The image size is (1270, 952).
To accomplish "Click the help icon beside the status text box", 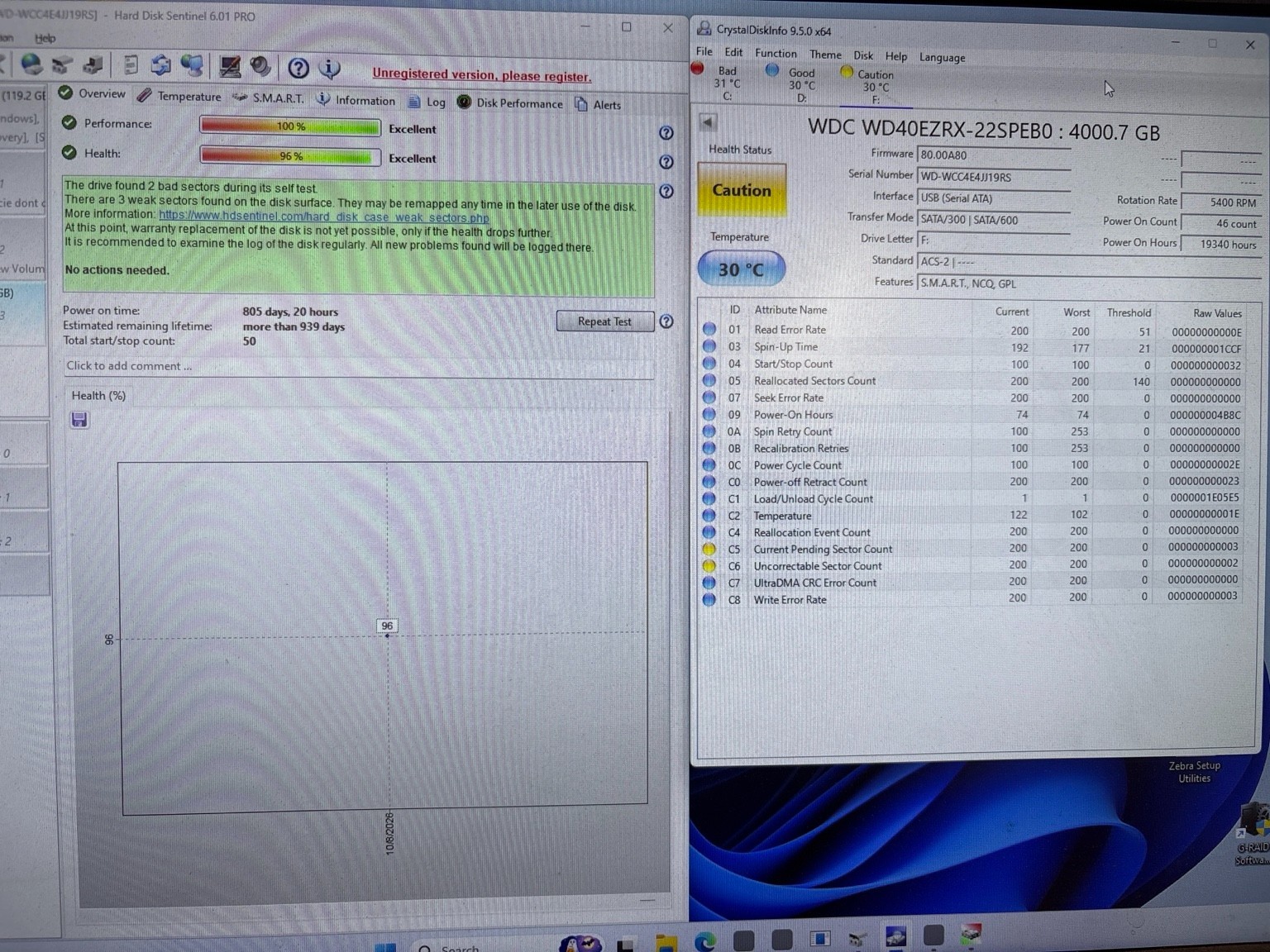I will point(666,191).
